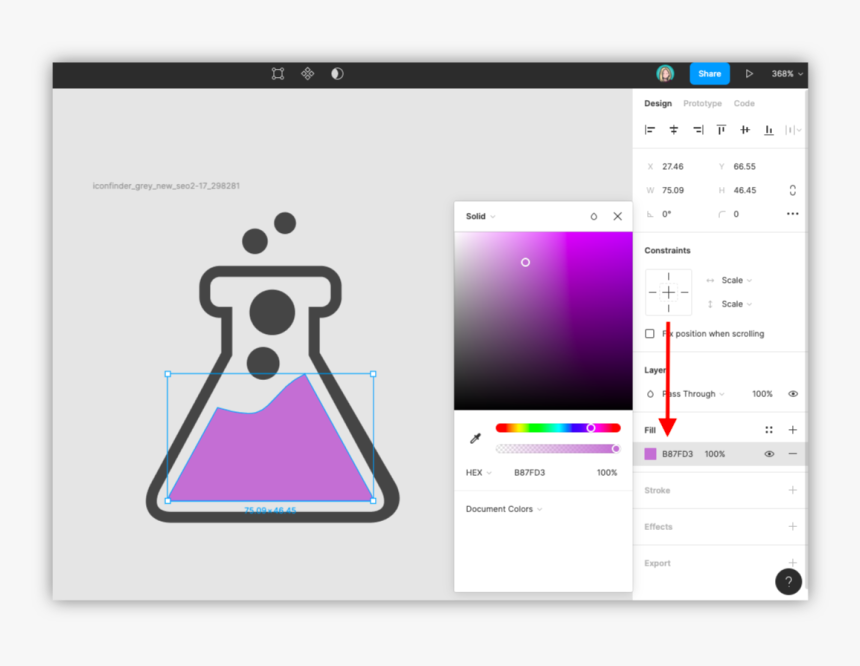860x666 pixels.
Task: Click the blue Share button
Action: [x=709, y=74]
